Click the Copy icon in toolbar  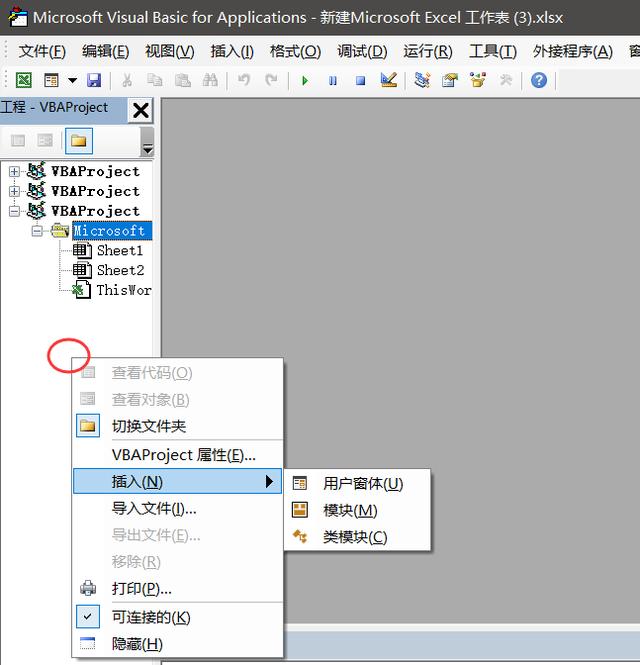[x=154, y=80]
